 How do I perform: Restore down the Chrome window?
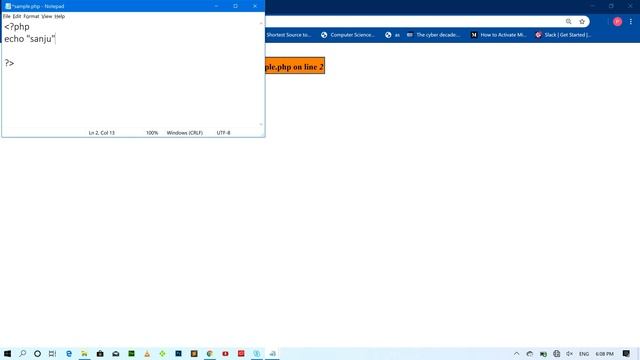[611, 6]
